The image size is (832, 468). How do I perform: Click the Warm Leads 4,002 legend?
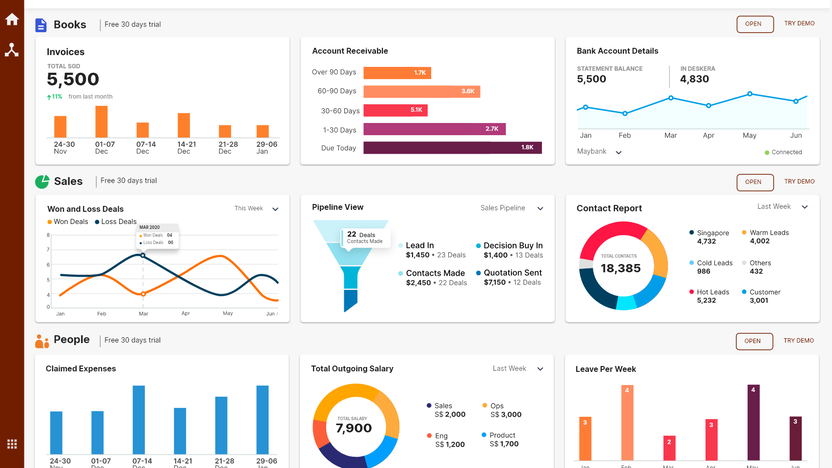(765, 237)
